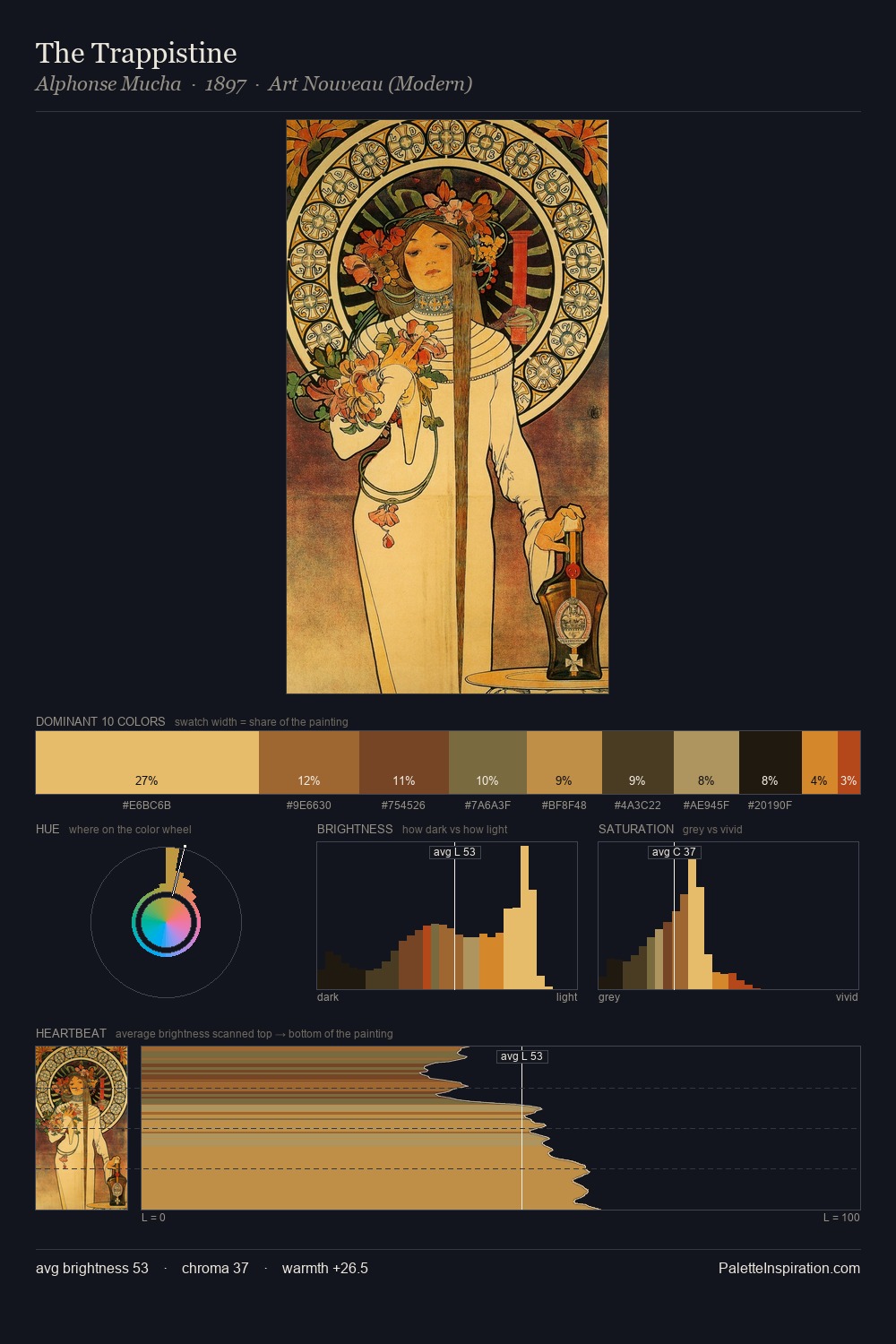Select the 8% khaki swatch #AE945F

(706, 762)
